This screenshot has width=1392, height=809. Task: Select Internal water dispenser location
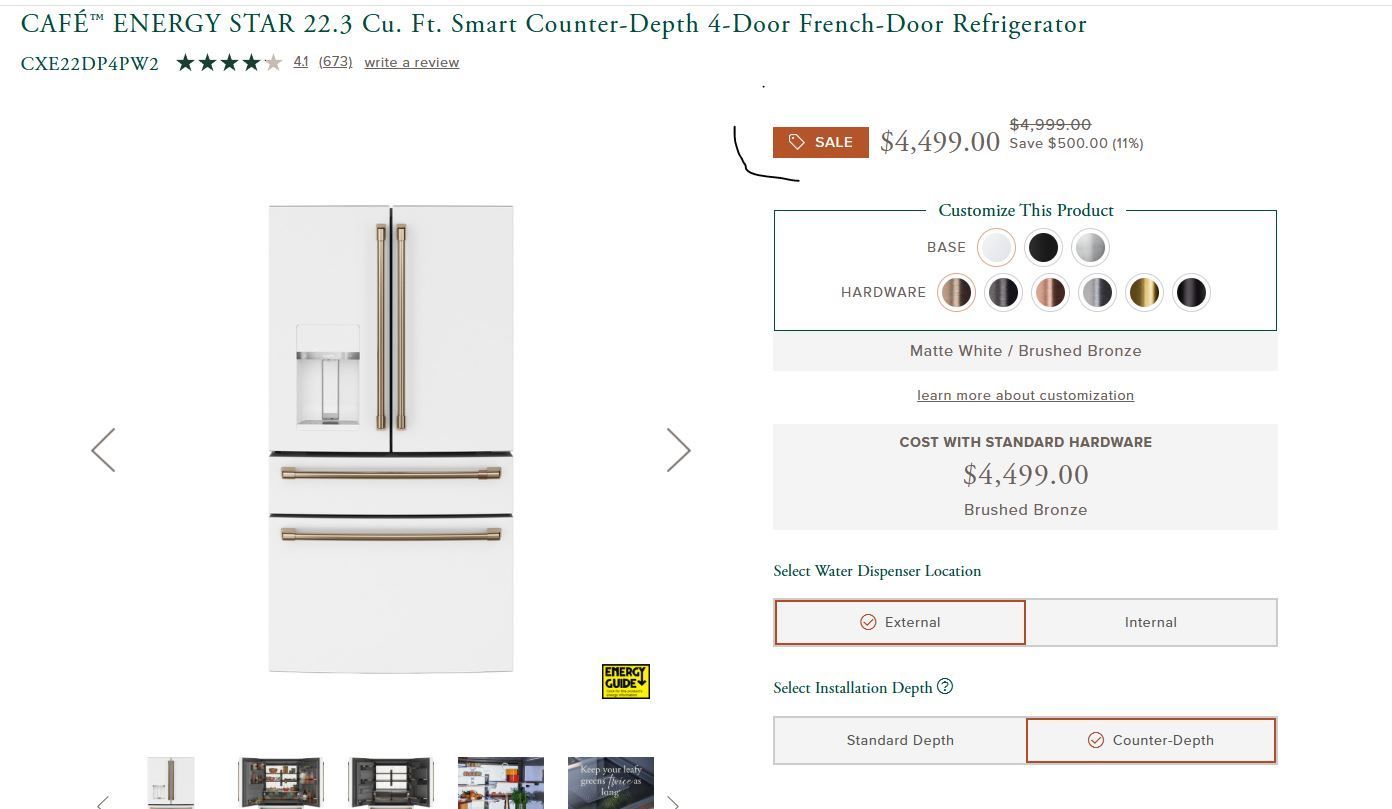pyautogui.click(x=1151, y=622)
